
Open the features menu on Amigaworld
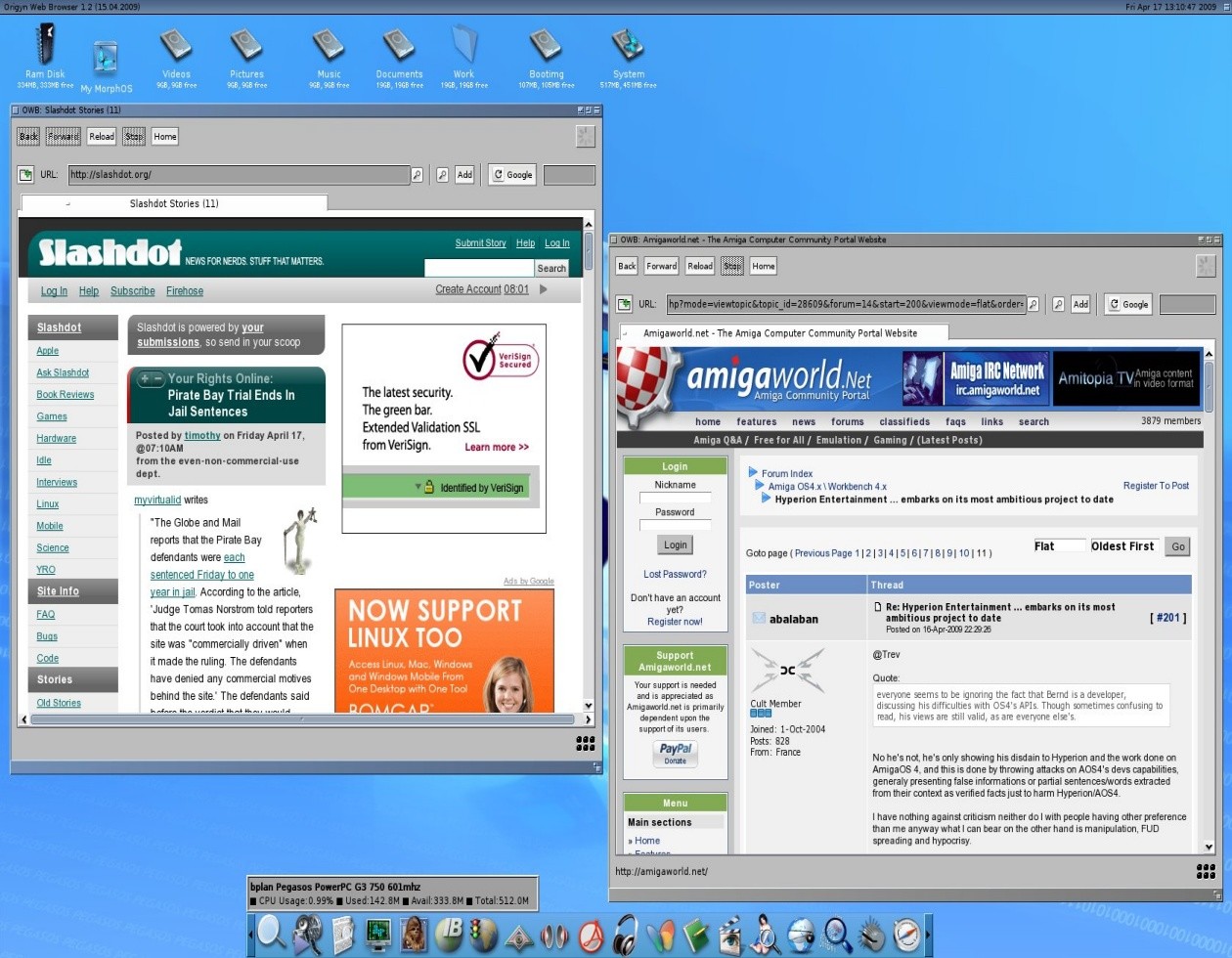point(757,422)
